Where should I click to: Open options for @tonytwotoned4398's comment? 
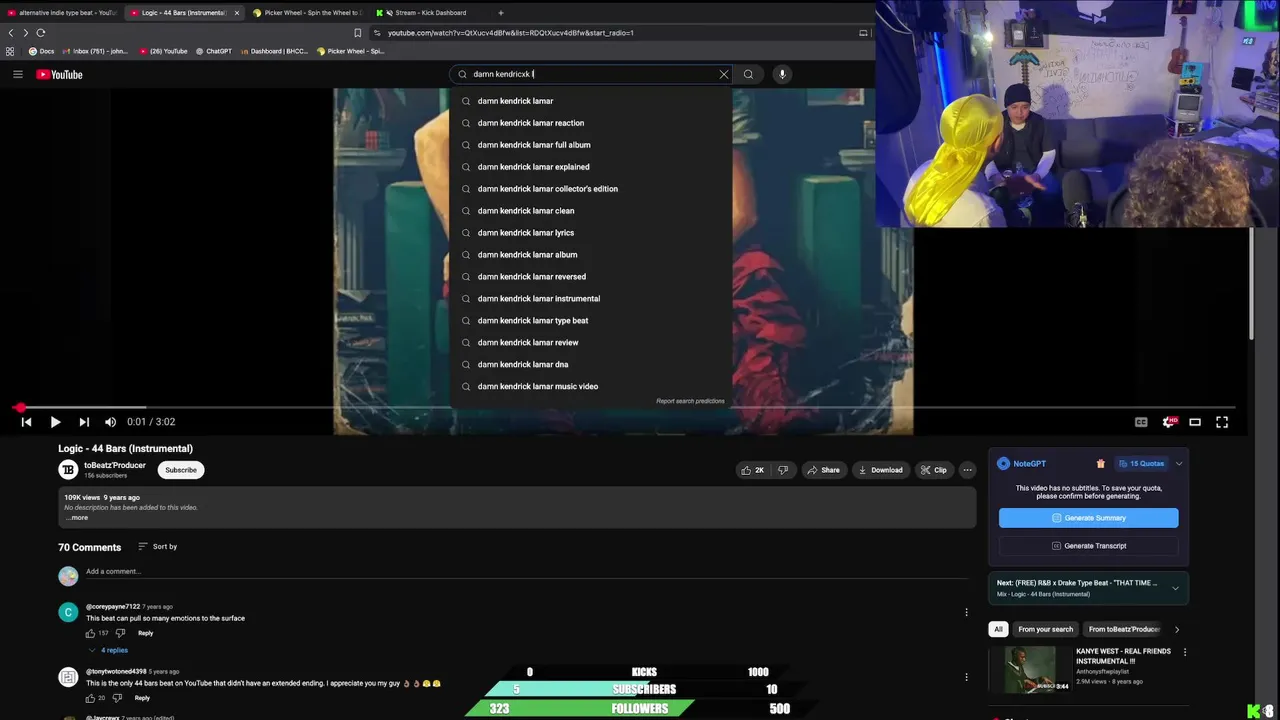pos(966,677)
